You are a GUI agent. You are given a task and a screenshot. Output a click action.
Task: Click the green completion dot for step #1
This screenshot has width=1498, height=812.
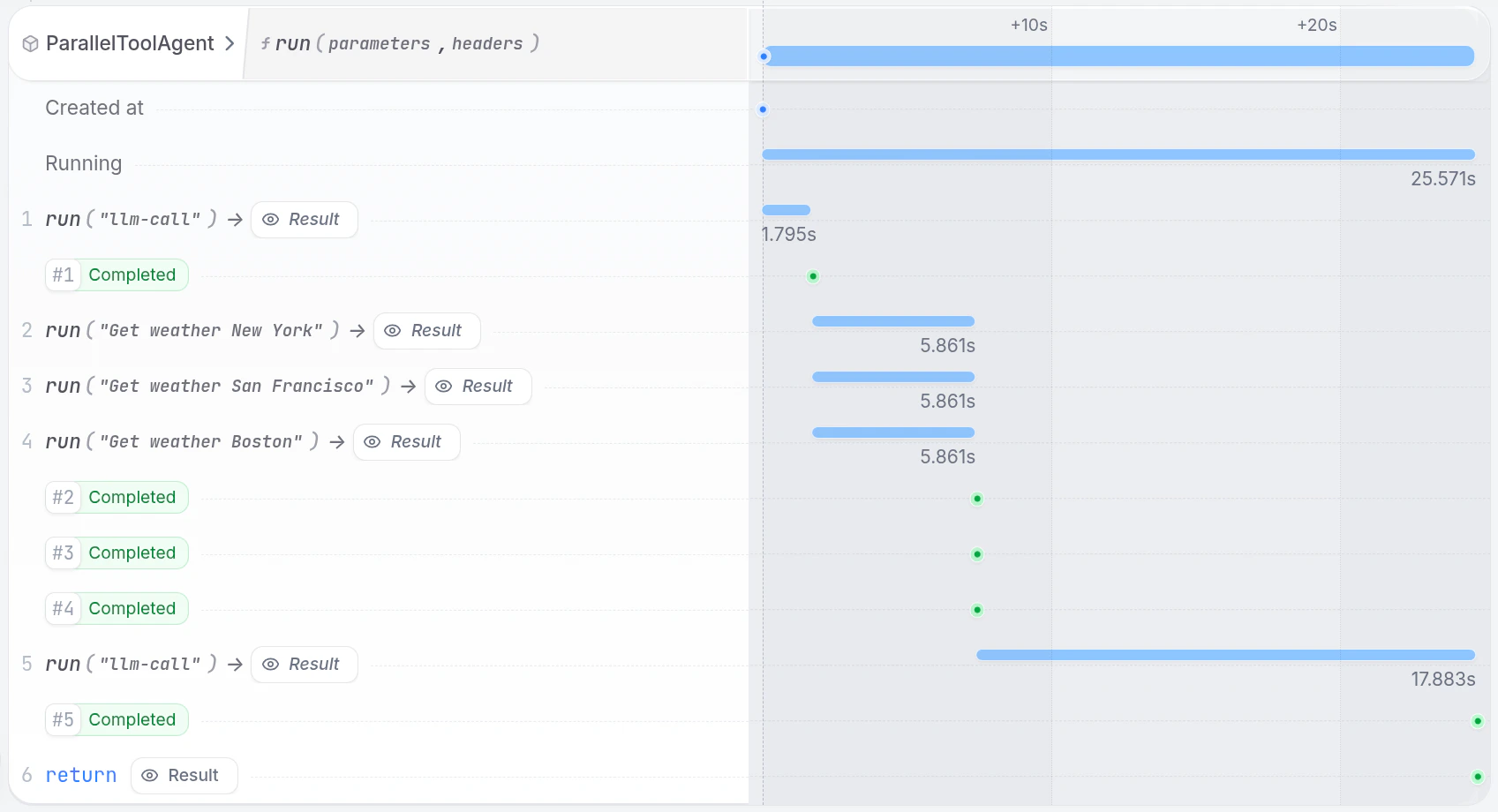pos(812,276)
